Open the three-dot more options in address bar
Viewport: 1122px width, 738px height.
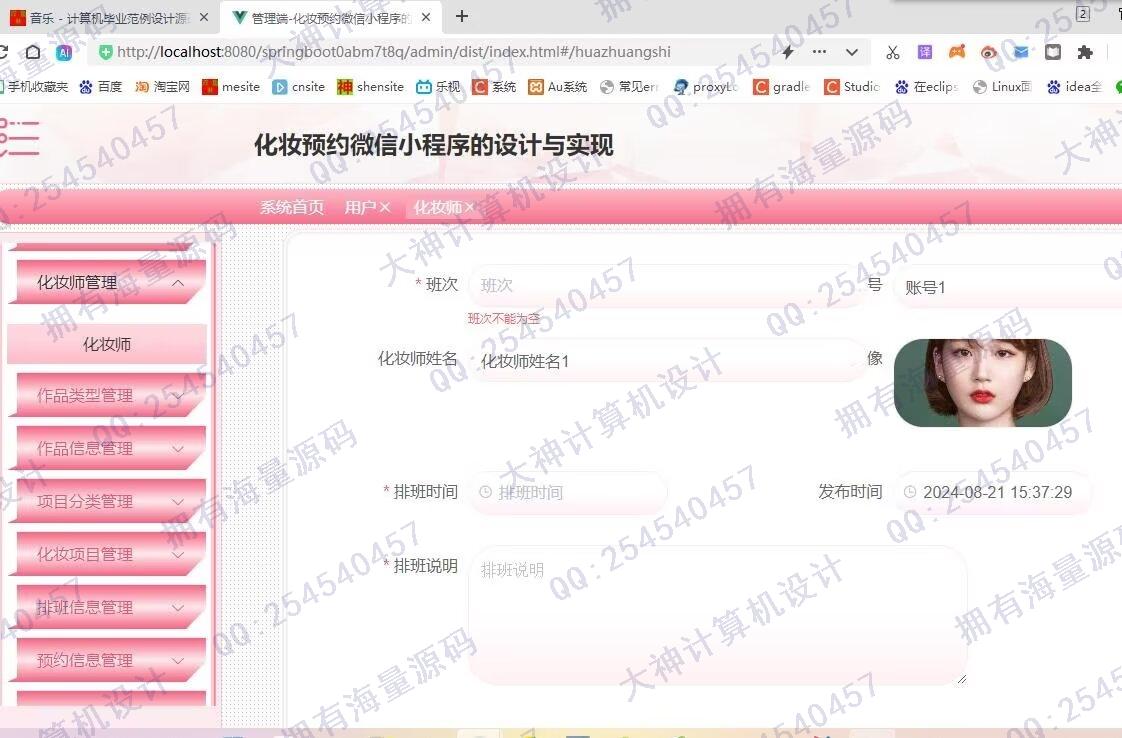tap(819, 52)
